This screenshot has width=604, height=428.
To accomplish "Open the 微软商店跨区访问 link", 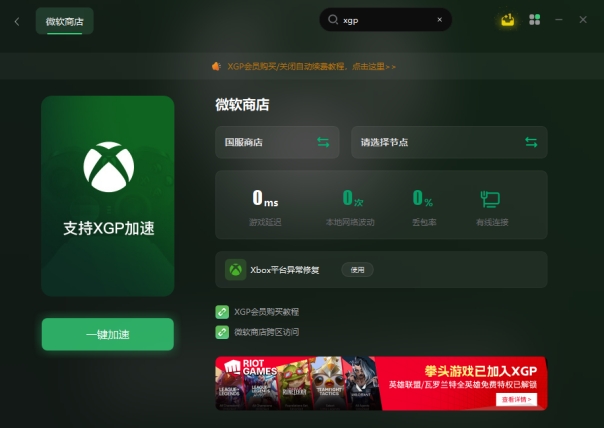I will coord(267,332).
